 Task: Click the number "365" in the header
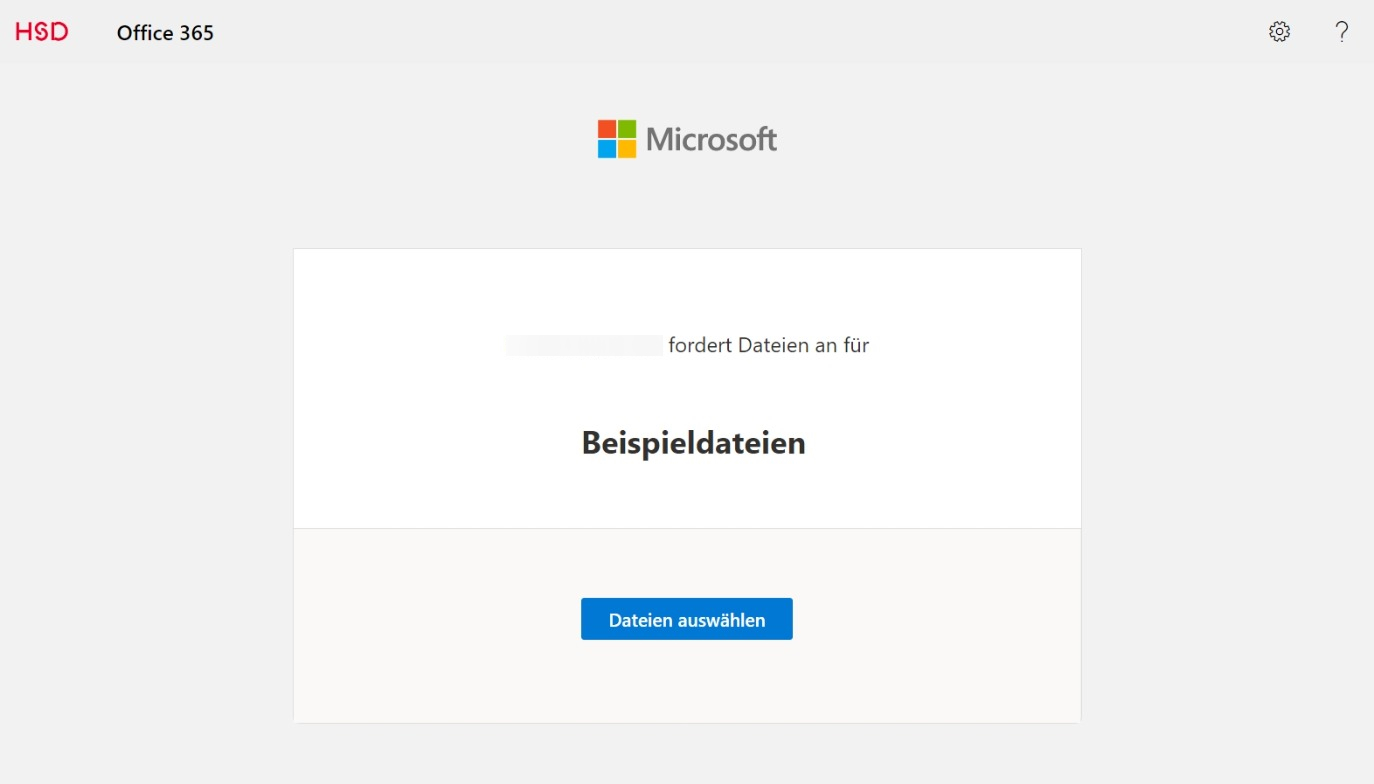[196, 33]
